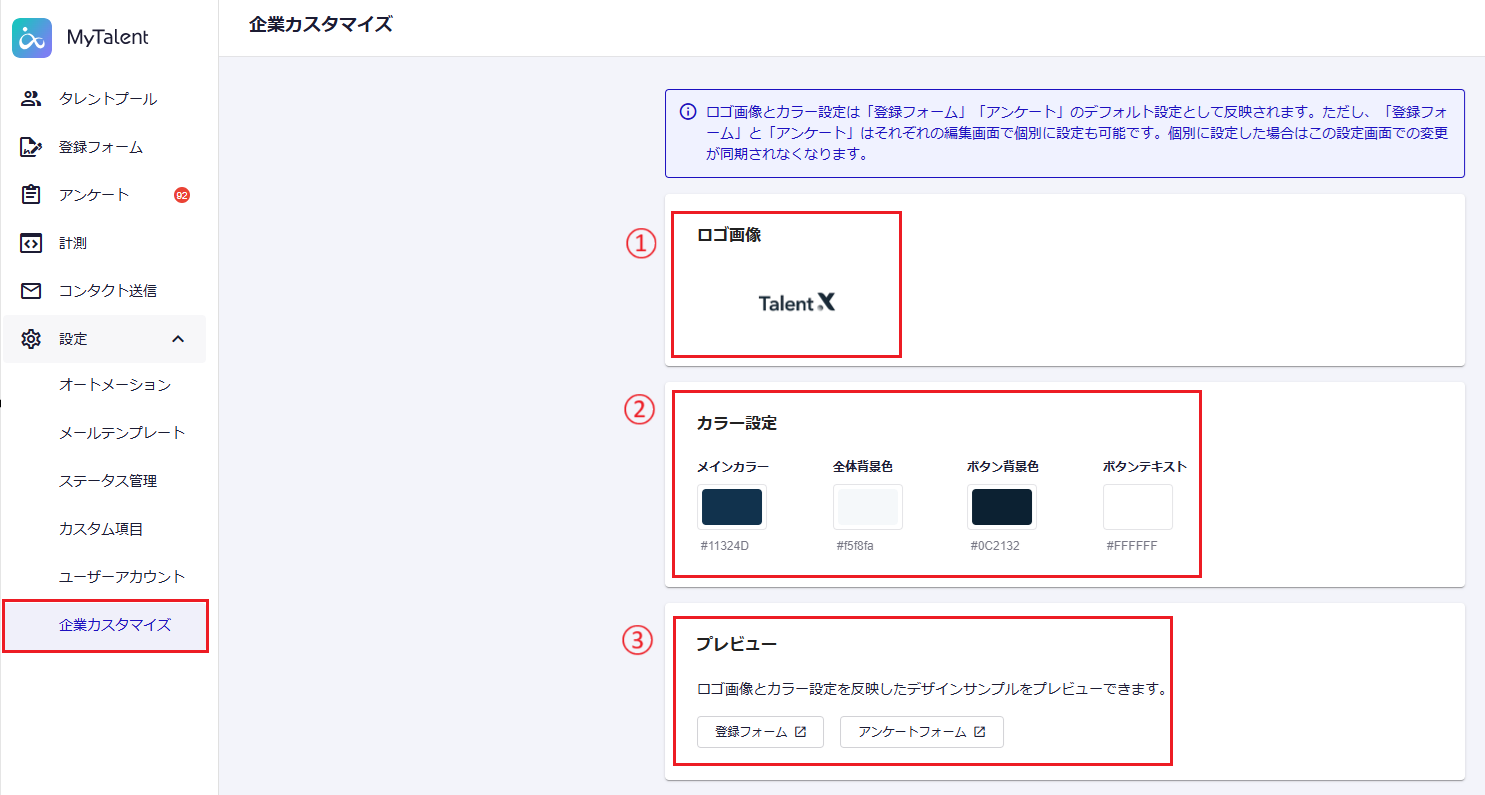Open ユーザーアカウント page
Image resolution: width=1485 pixels, height=795 pixels.
point(122,577)
